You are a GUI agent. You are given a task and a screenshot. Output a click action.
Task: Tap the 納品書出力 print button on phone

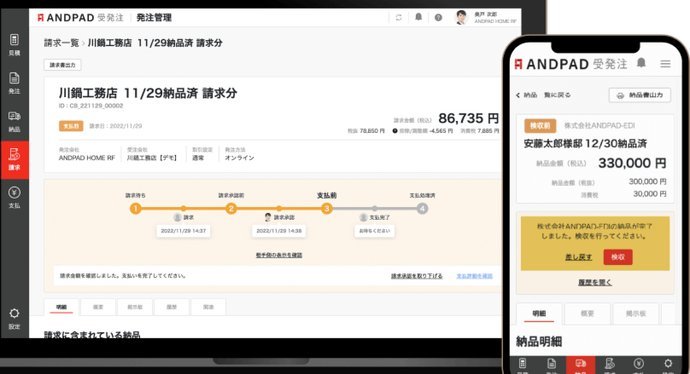click(x=640, y=95)
